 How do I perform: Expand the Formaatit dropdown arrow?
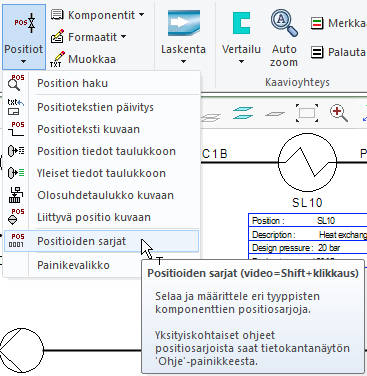[124, 36]
